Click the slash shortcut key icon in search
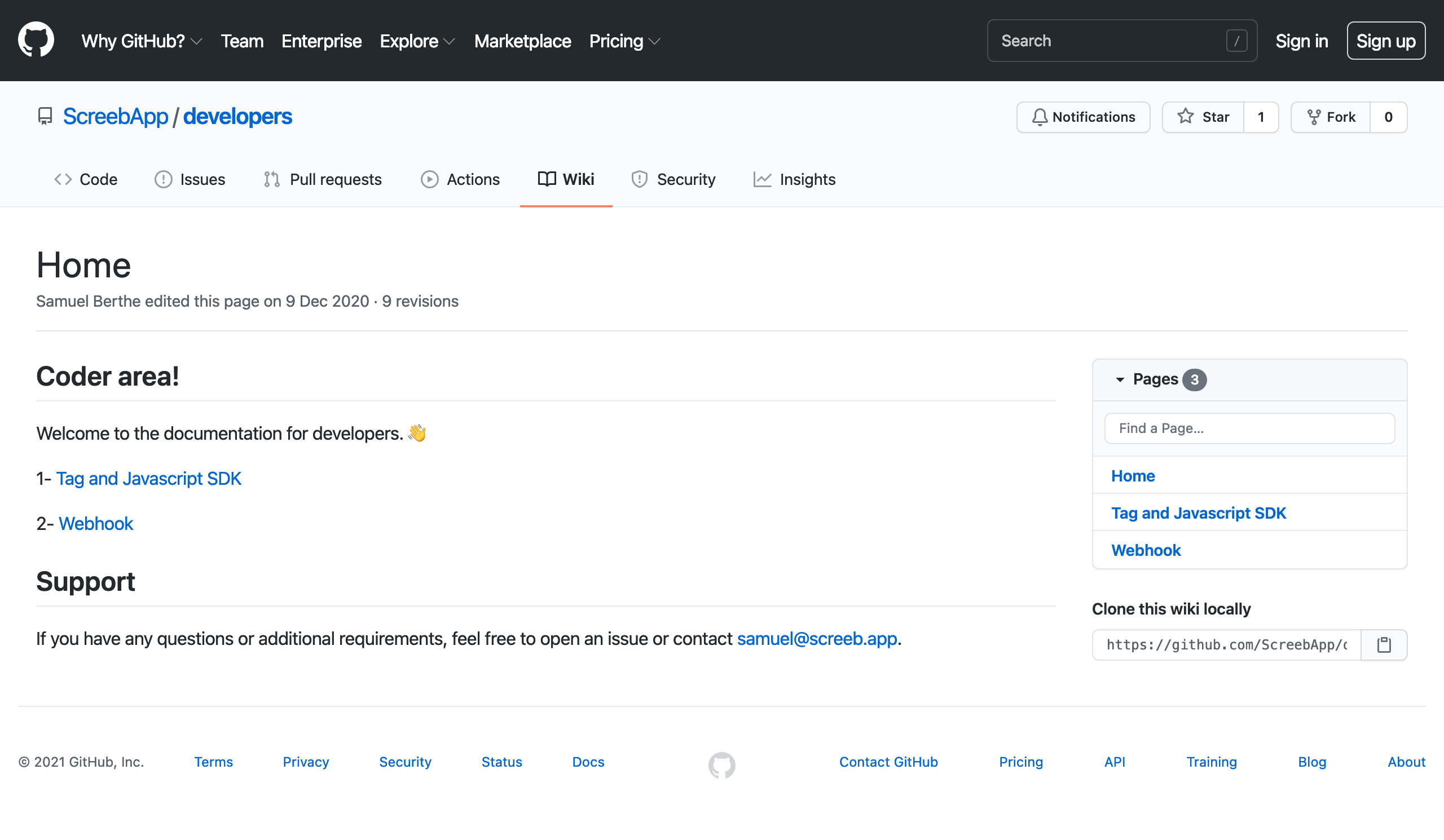Image resolution: width=1444 pixels, height=840 pixels. (x=1236, y=41)
